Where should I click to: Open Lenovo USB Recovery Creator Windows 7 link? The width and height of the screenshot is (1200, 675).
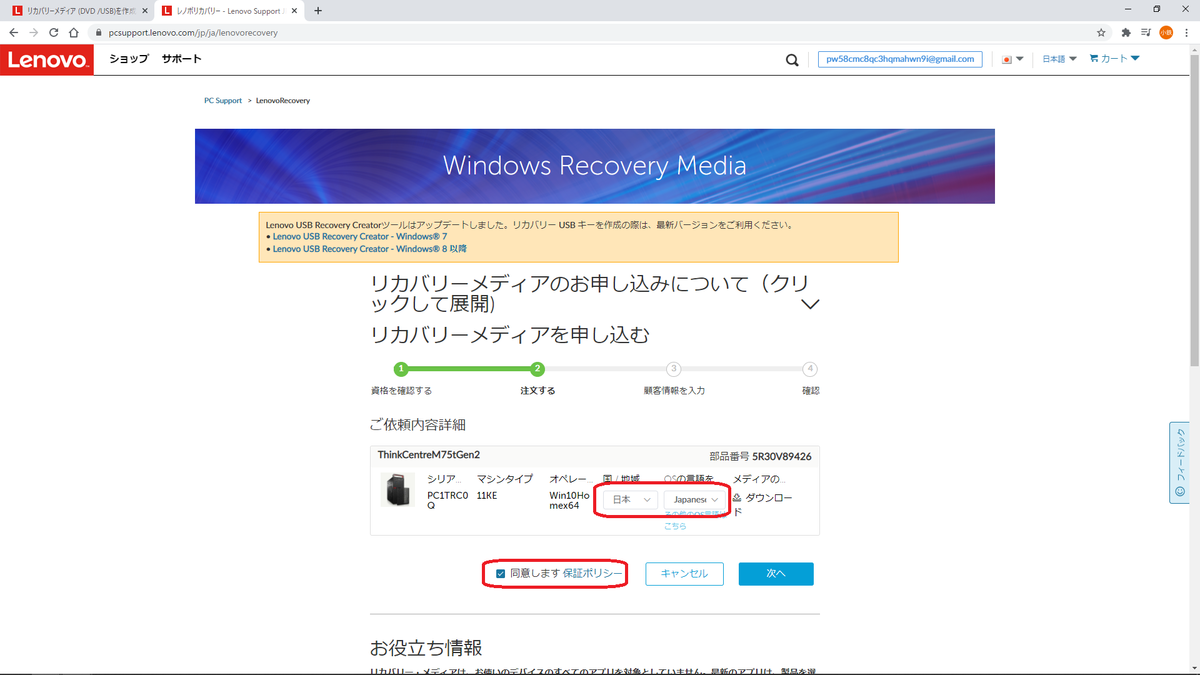pyautogui.click(x=360, y=237)
